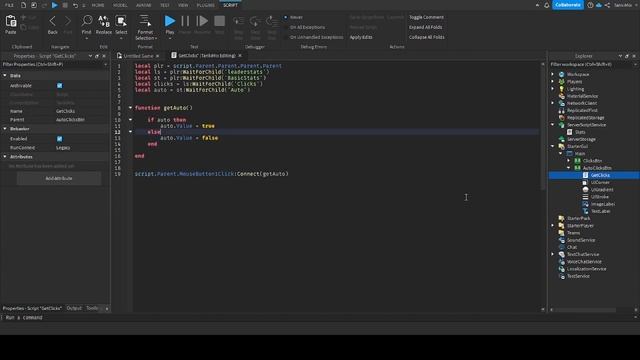Collapse the Attributes properties section
Image resolution: width=640 pixels, height=360 pixels.
click(5, 157)
